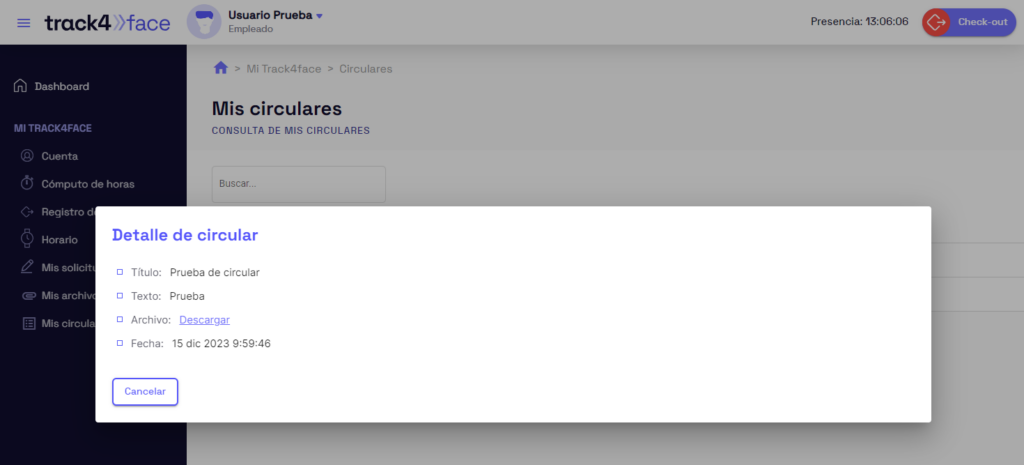Click the Registro arrow icon in sidebar
Viewport: 1024px width, 465px height.
click(27, 212)
